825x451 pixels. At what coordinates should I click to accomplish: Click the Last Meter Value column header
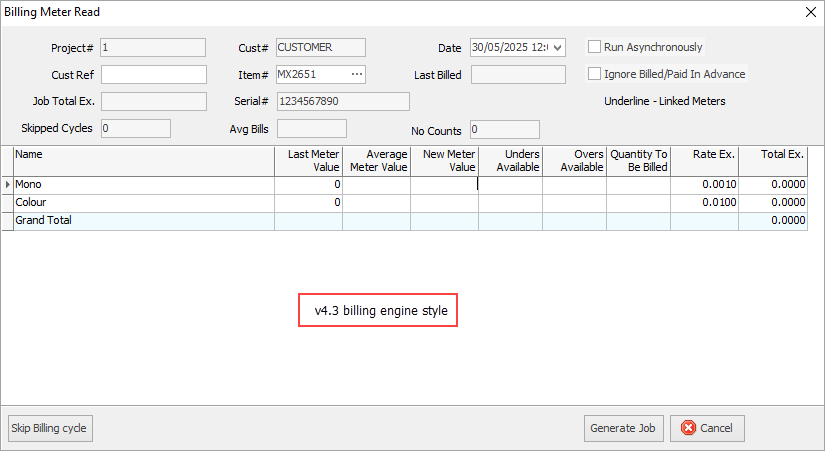pos(309,161)
